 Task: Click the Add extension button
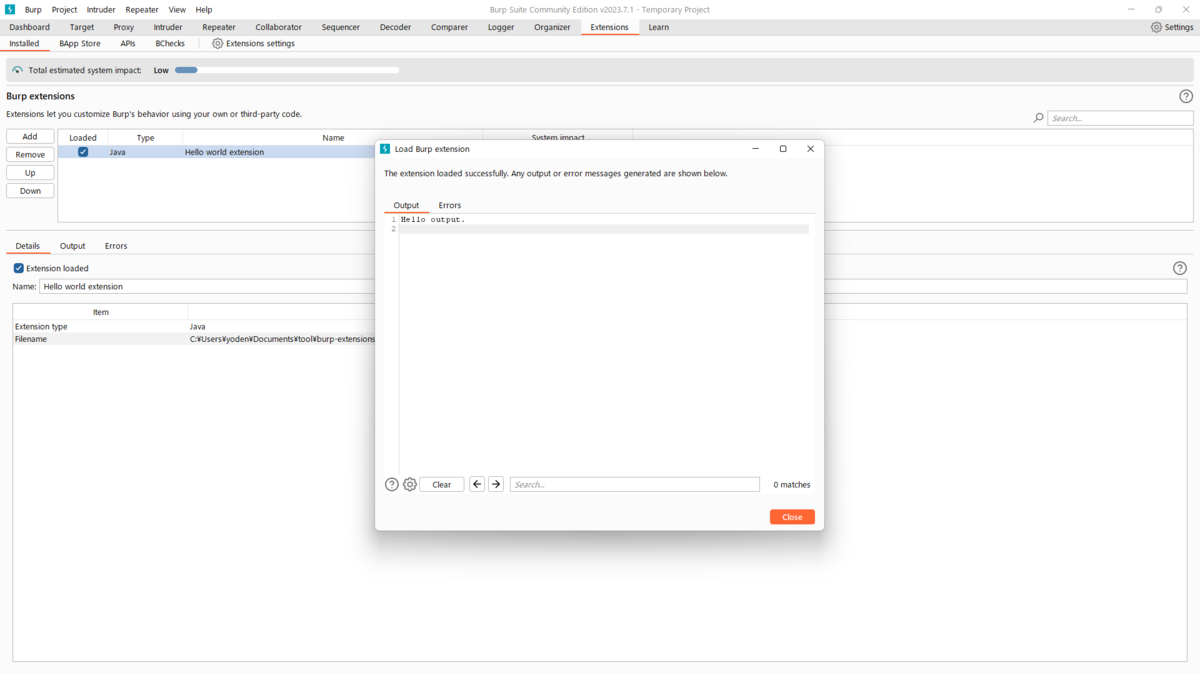[x=30, y=137]
